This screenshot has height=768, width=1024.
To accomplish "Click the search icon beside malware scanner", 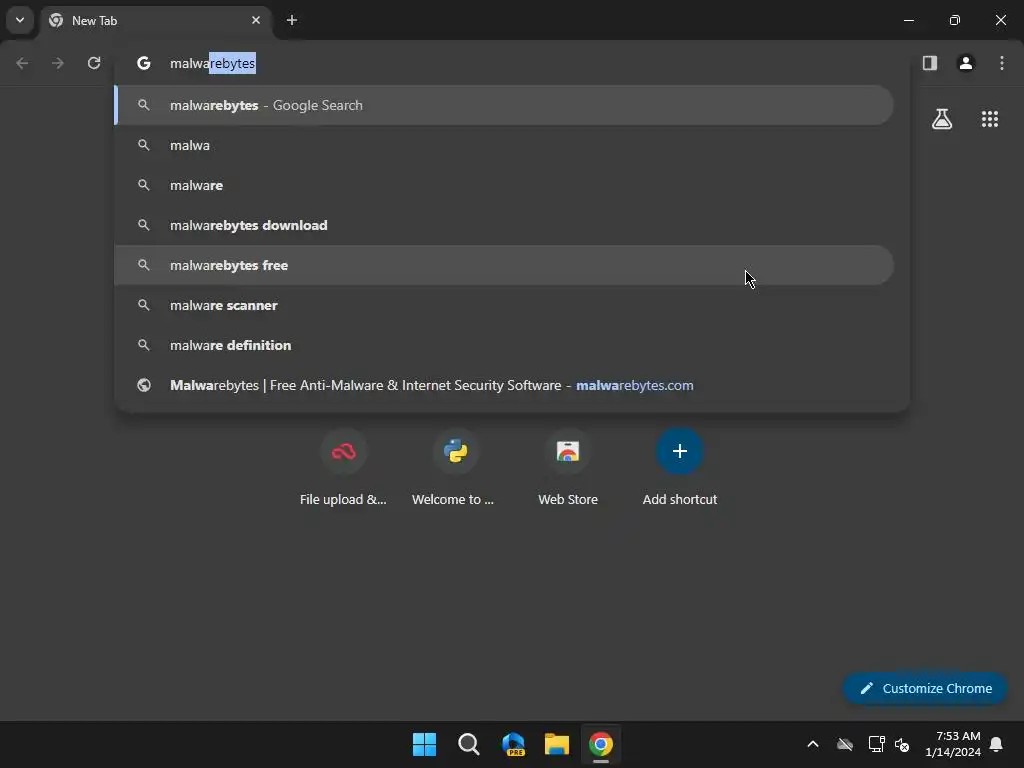I will click(x=144, y=305).
